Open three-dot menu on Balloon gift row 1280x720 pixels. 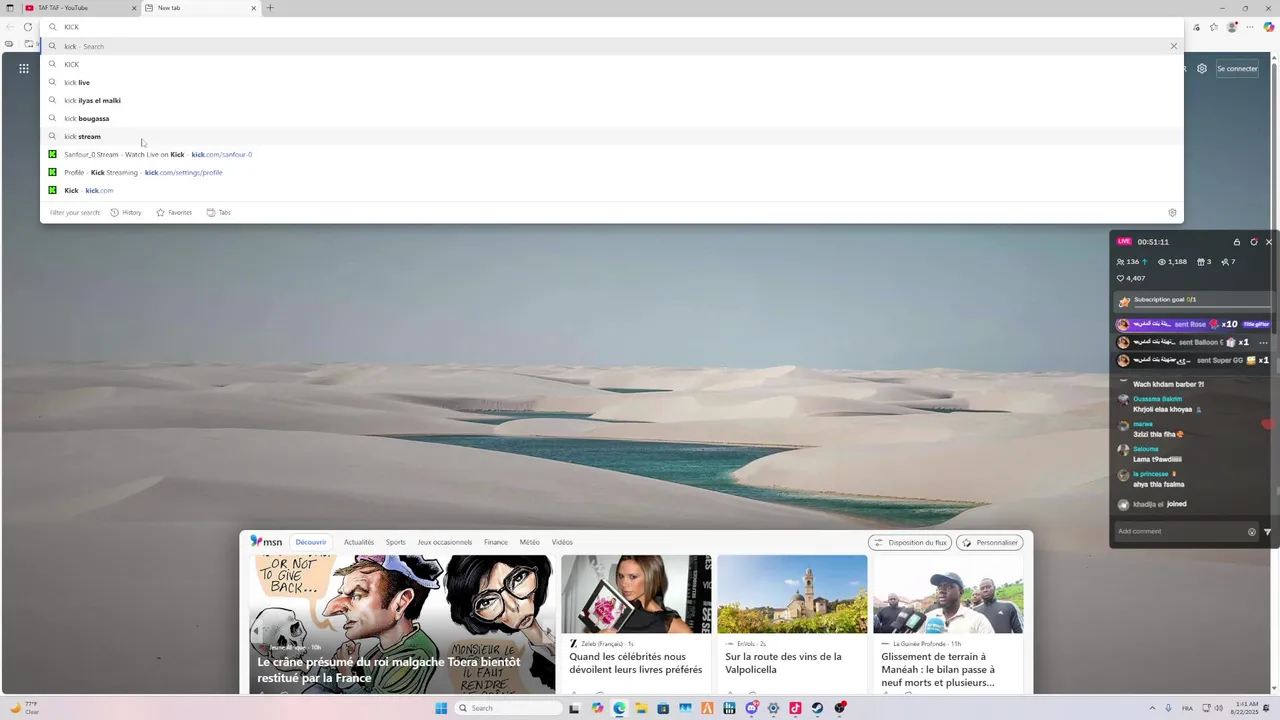point(1263,342)
